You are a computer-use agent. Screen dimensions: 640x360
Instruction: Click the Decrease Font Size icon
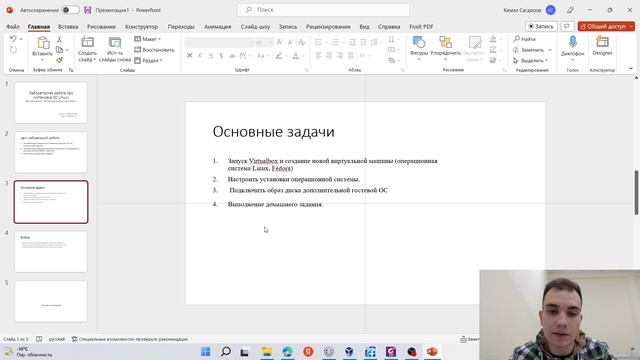290,42
